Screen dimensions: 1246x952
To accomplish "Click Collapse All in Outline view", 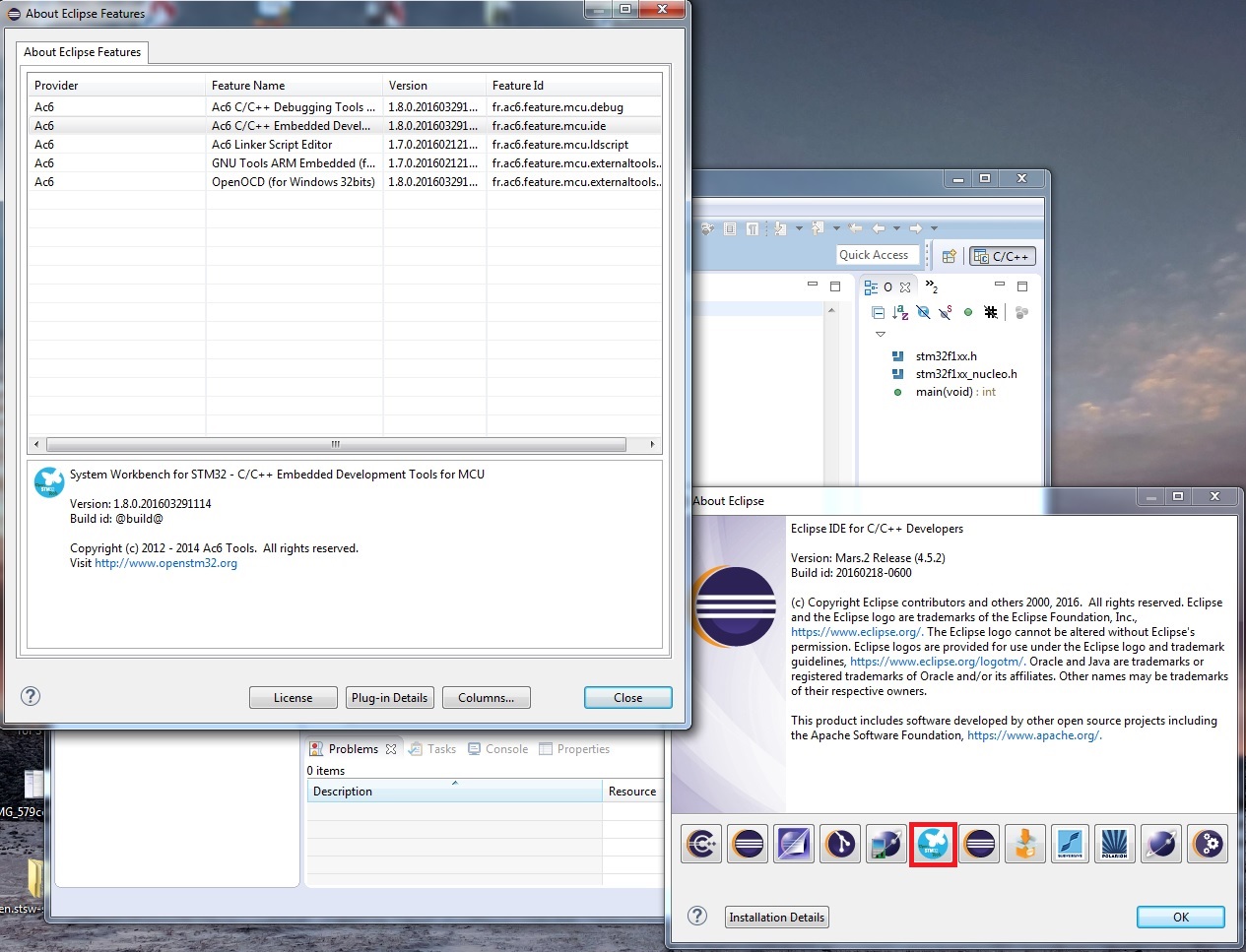I will click(x=878, y=313).
